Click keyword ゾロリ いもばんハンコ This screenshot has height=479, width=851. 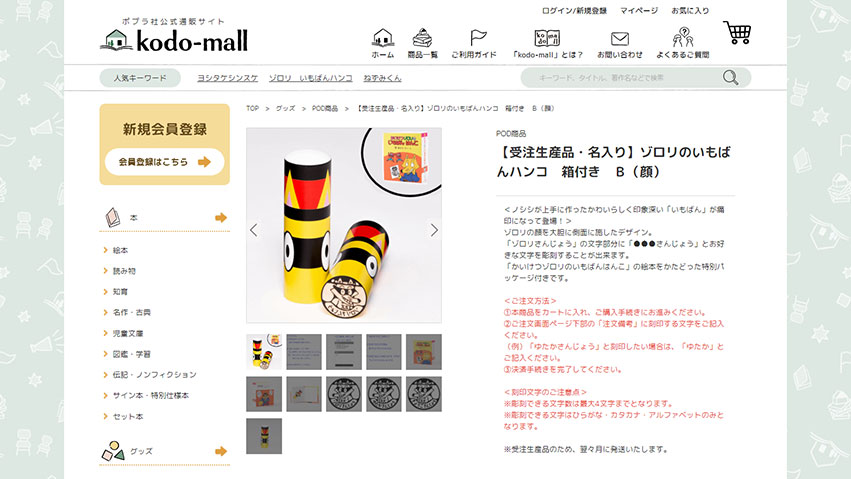310,78
